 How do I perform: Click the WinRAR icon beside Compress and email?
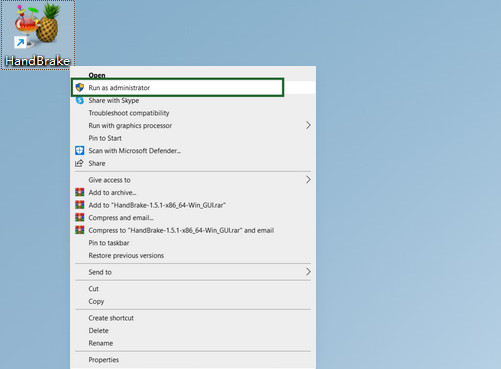(x=80, y=218)
